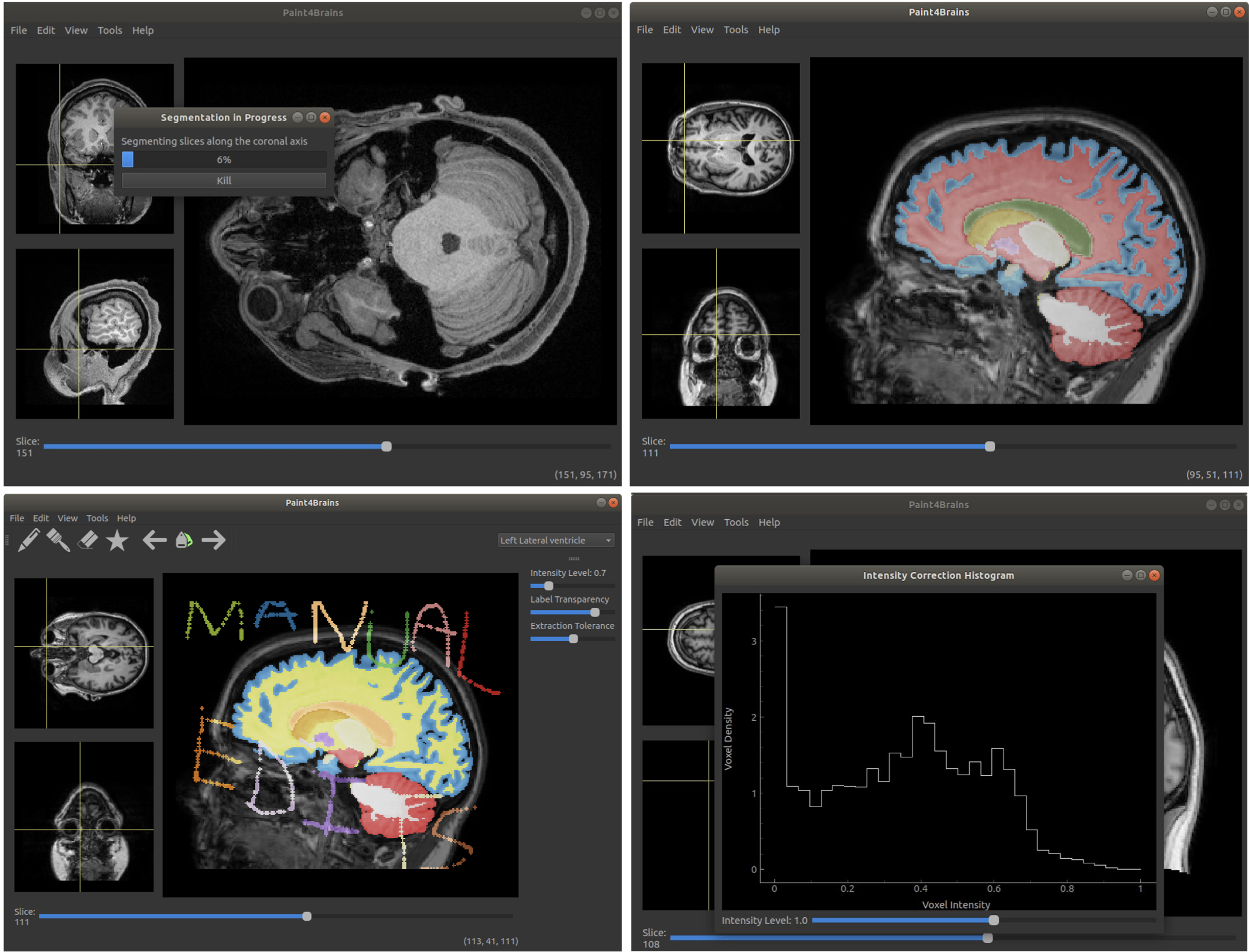Viewport: 1249px width, 952px height.
Task: Click coronal thumbnail behind the Segmentation dialog
Action: pos(64,148)
